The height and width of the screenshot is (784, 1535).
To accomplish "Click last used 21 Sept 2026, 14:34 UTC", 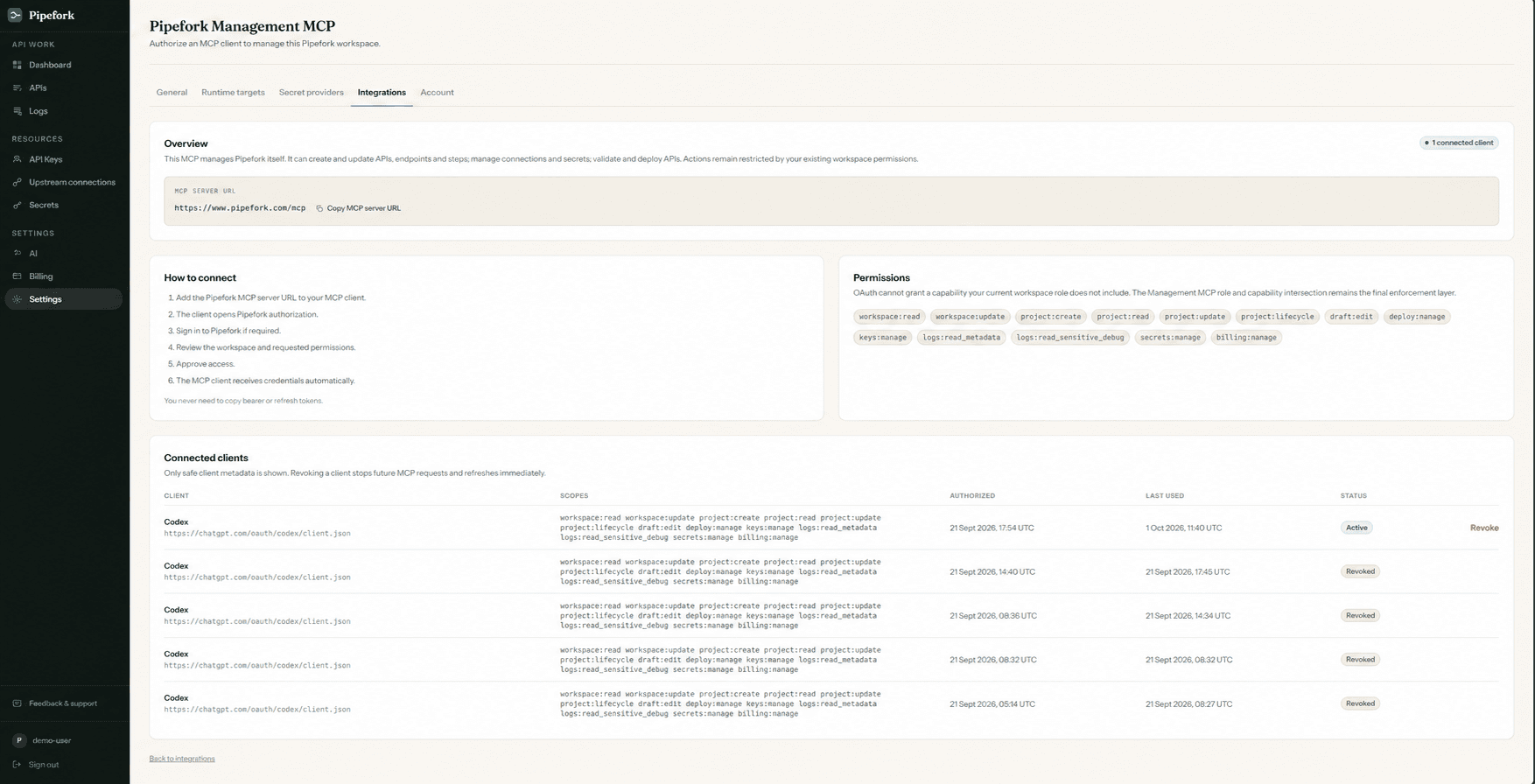I will point(1188,616).
